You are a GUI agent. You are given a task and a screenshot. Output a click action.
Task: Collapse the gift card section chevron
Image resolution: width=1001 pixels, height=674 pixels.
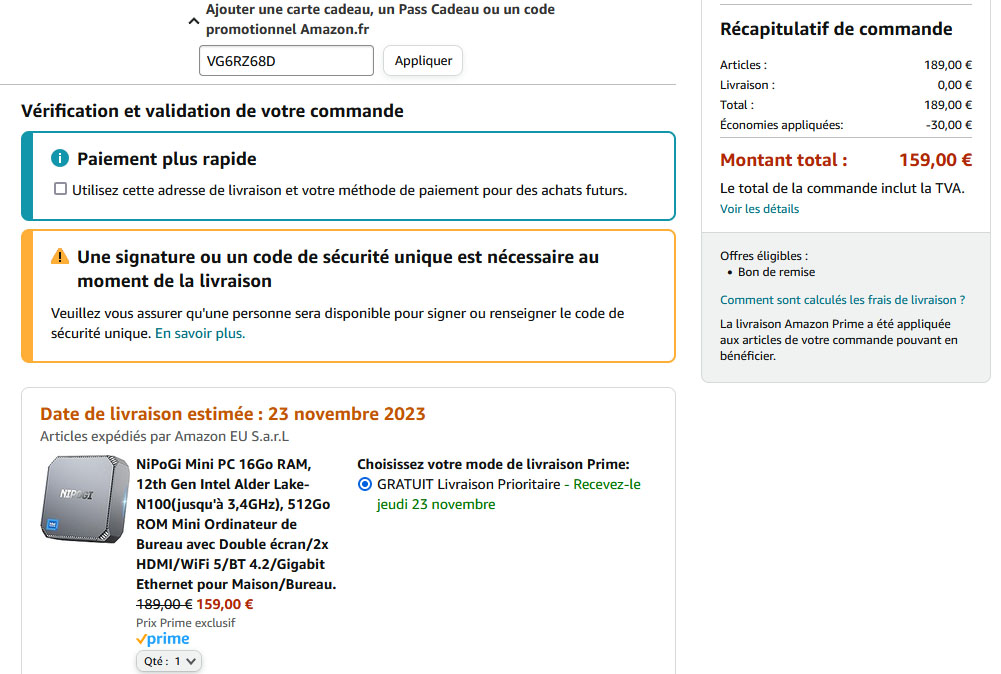(194, 20)
